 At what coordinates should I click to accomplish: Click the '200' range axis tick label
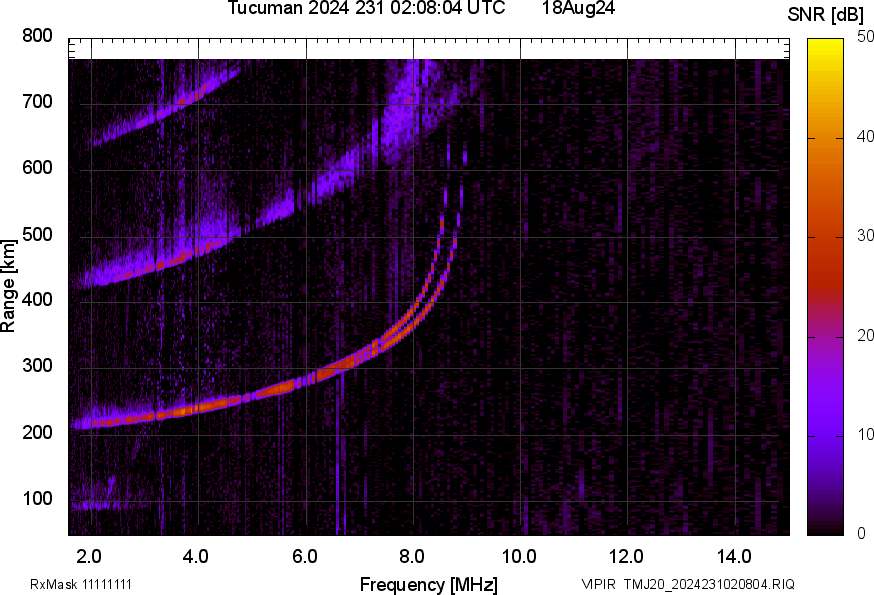tap(37, 432)
